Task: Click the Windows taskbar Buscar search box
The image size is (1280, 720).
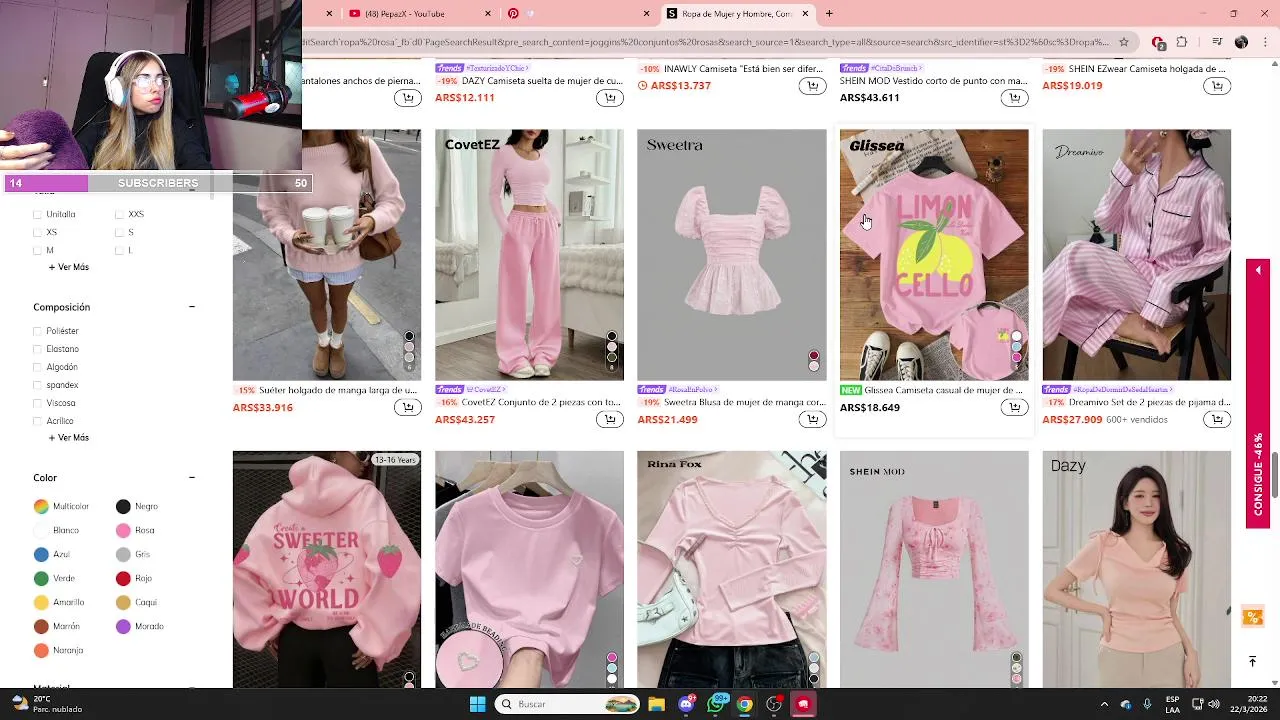Action: [567, 704]
